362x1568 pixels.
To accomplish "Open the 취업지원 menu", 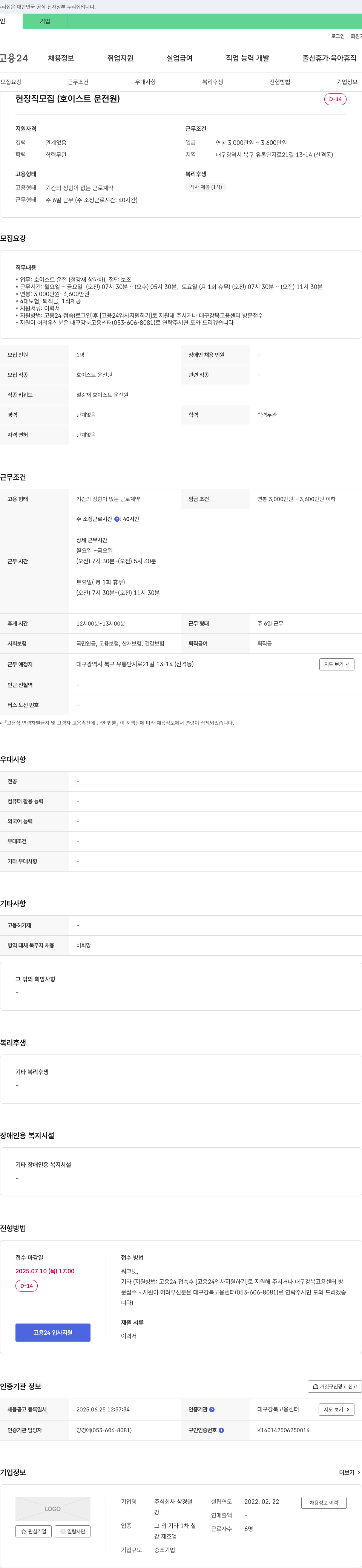I will click(x=120, y=58).
